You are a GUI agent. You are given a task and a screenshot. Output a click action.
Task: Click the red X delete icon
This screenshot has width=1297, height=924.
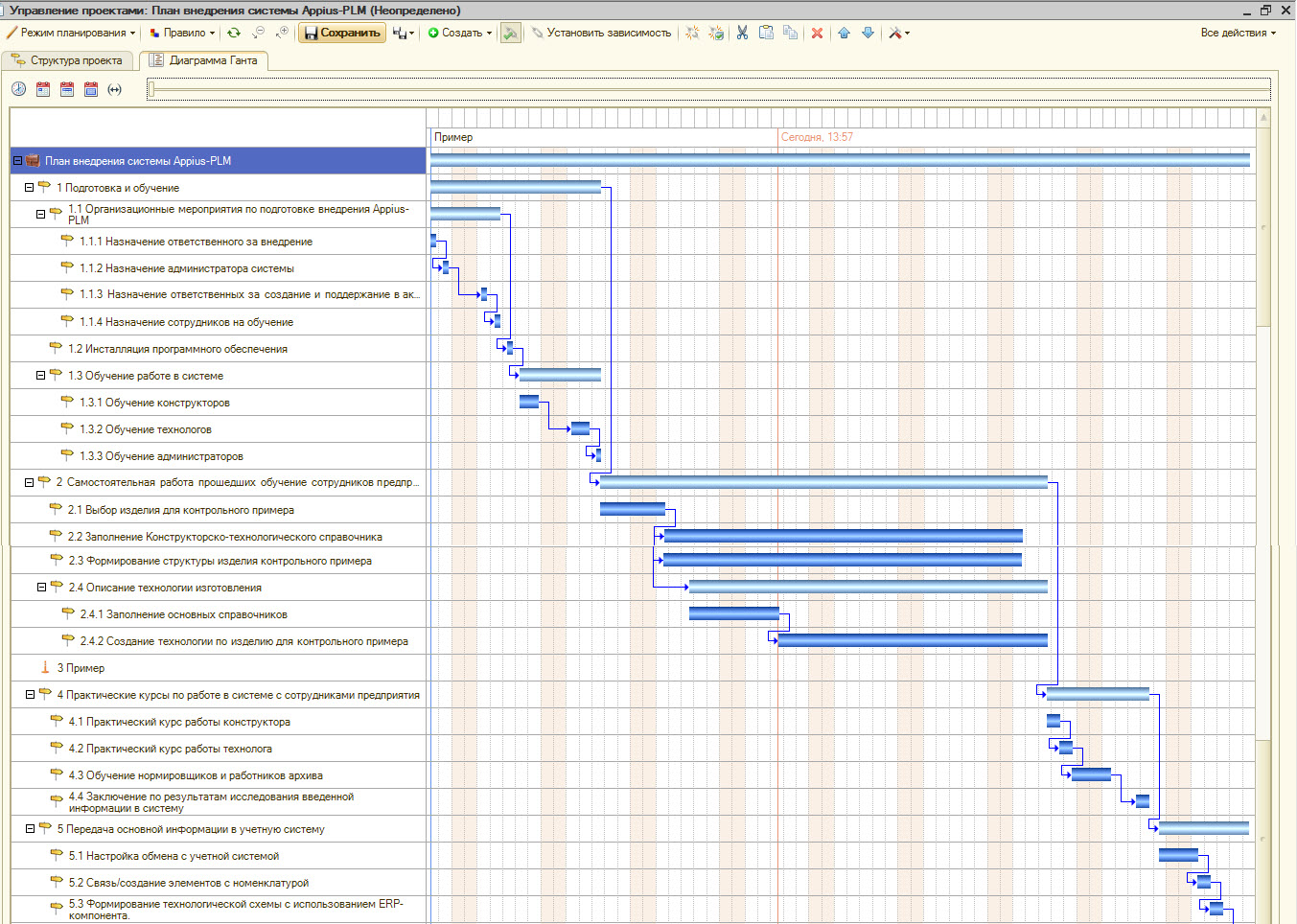pyautogui.click(x=817, y=33)
